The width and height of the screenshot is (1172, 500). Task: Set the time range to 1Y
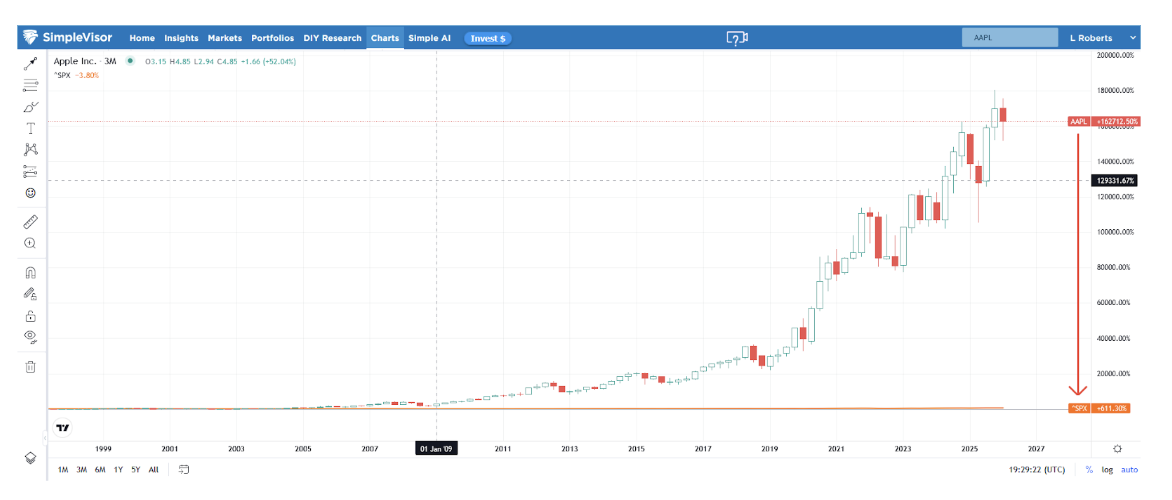tap(118, 469)
